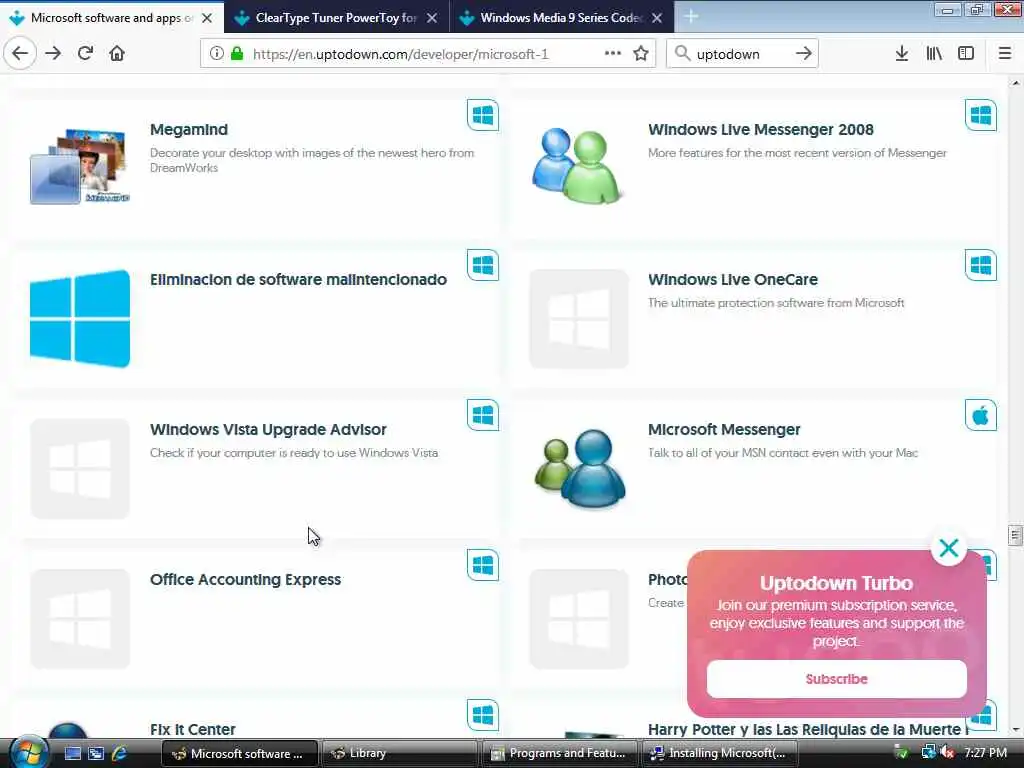
Task: Open the Microsoft Messenger buddy icon
Action: 579,468
